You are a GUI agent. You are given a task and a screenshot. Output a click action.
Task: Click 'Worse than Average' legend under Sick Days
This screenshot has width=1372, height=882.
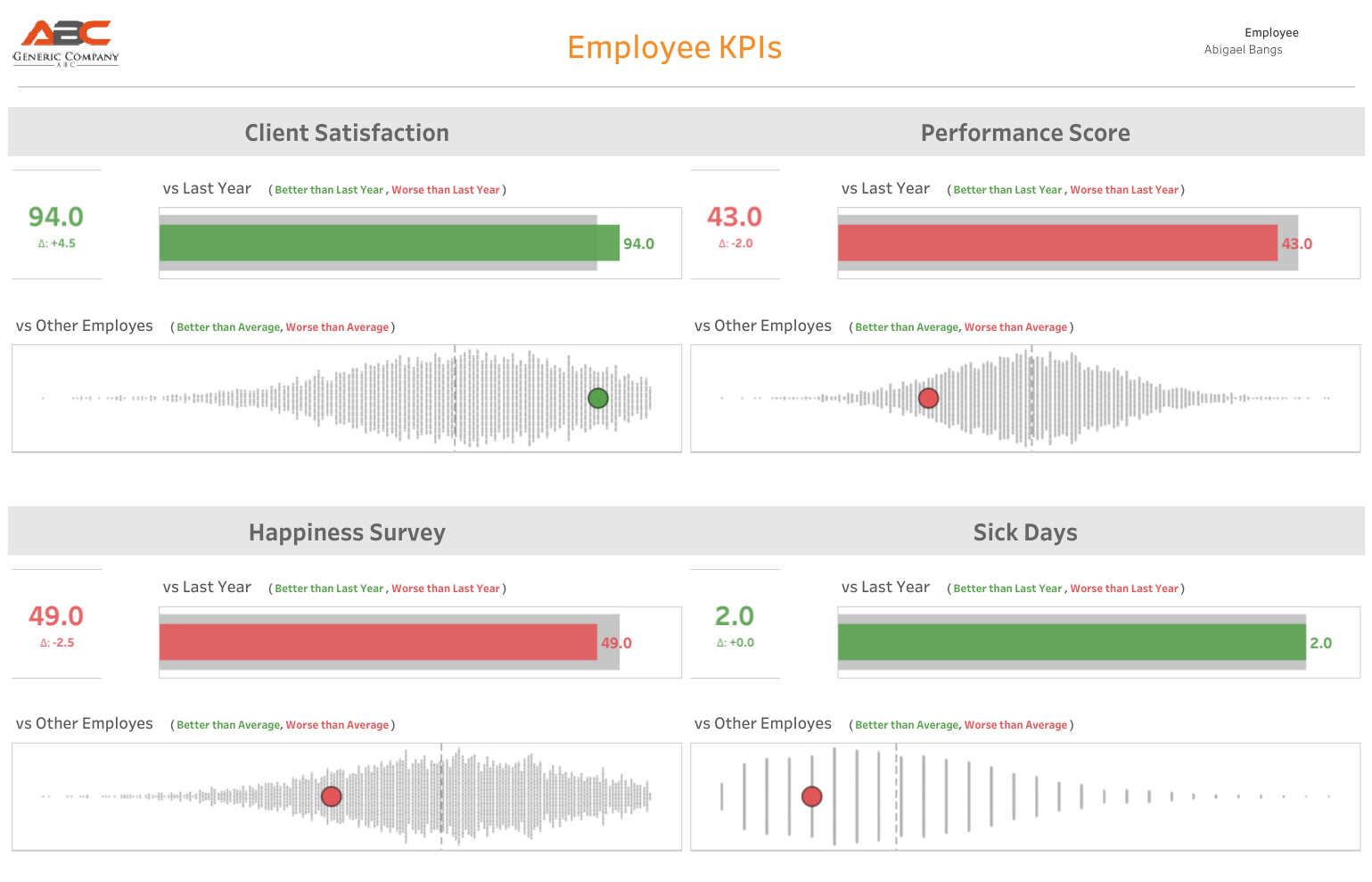[x=1015, y=725]
